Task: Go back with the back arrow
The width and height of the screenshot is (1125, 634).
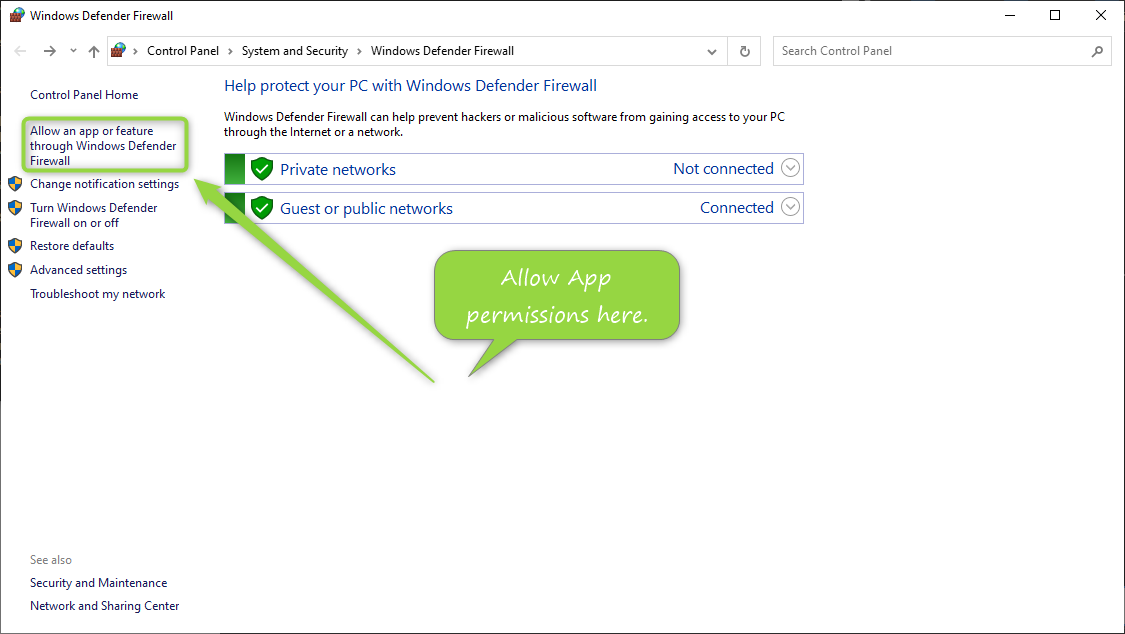Action: point(20,51)
